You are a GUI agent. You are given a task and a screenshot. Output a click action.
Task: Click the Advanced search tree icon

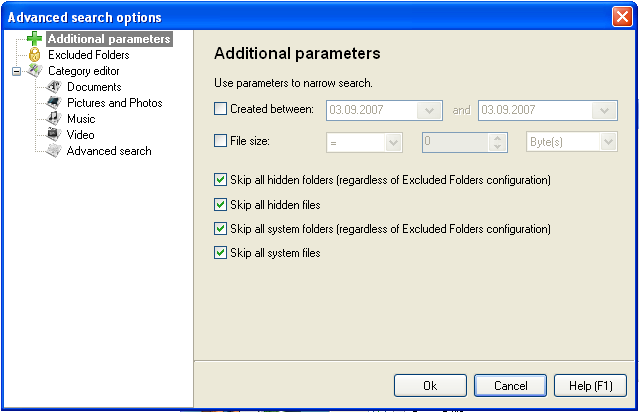click(x=54, y=150)
